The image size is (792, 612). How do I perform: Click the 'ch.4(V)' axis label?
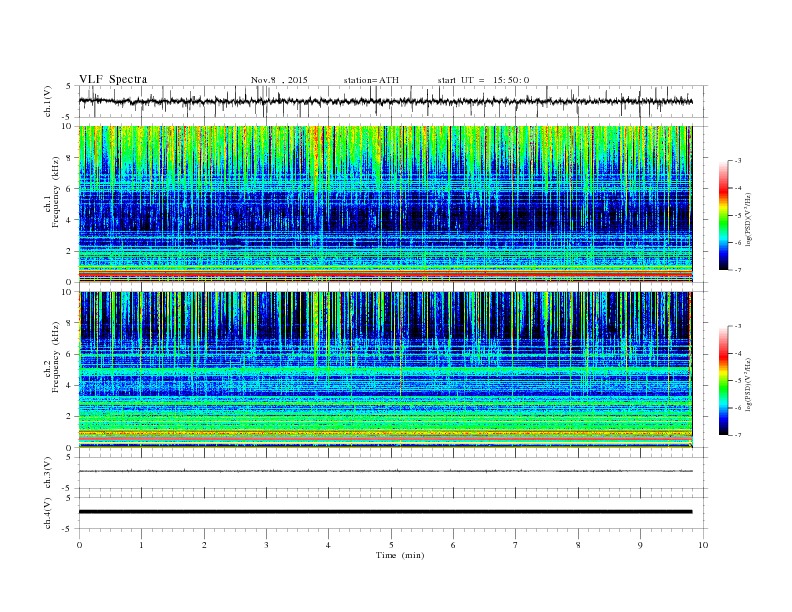pos(48,513)
